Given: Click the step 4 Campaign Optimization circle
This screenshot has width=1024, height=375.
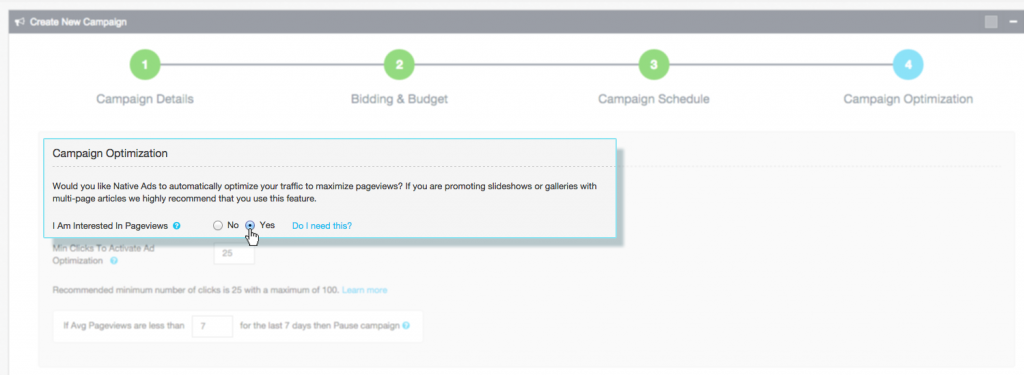Looking at the screenshot, I should point(908,65).
